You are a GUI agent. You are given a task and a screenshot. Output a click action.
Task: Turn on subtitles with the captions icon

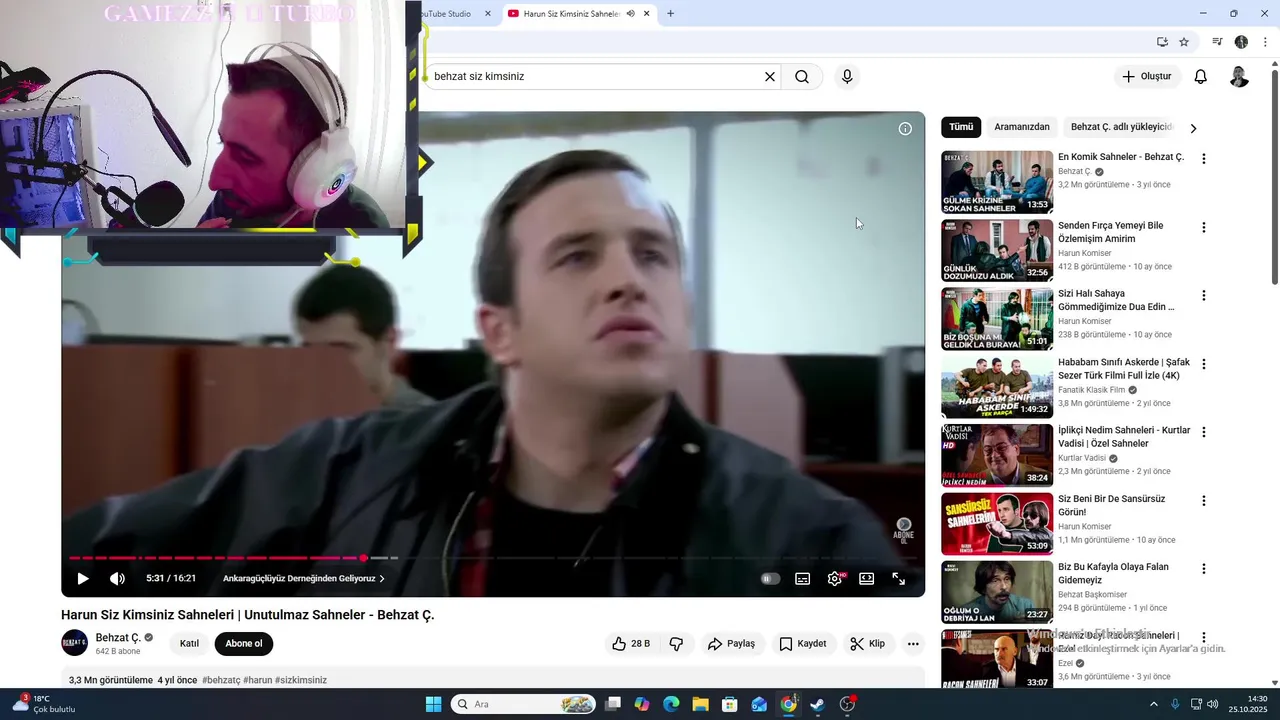click(802, 578)
